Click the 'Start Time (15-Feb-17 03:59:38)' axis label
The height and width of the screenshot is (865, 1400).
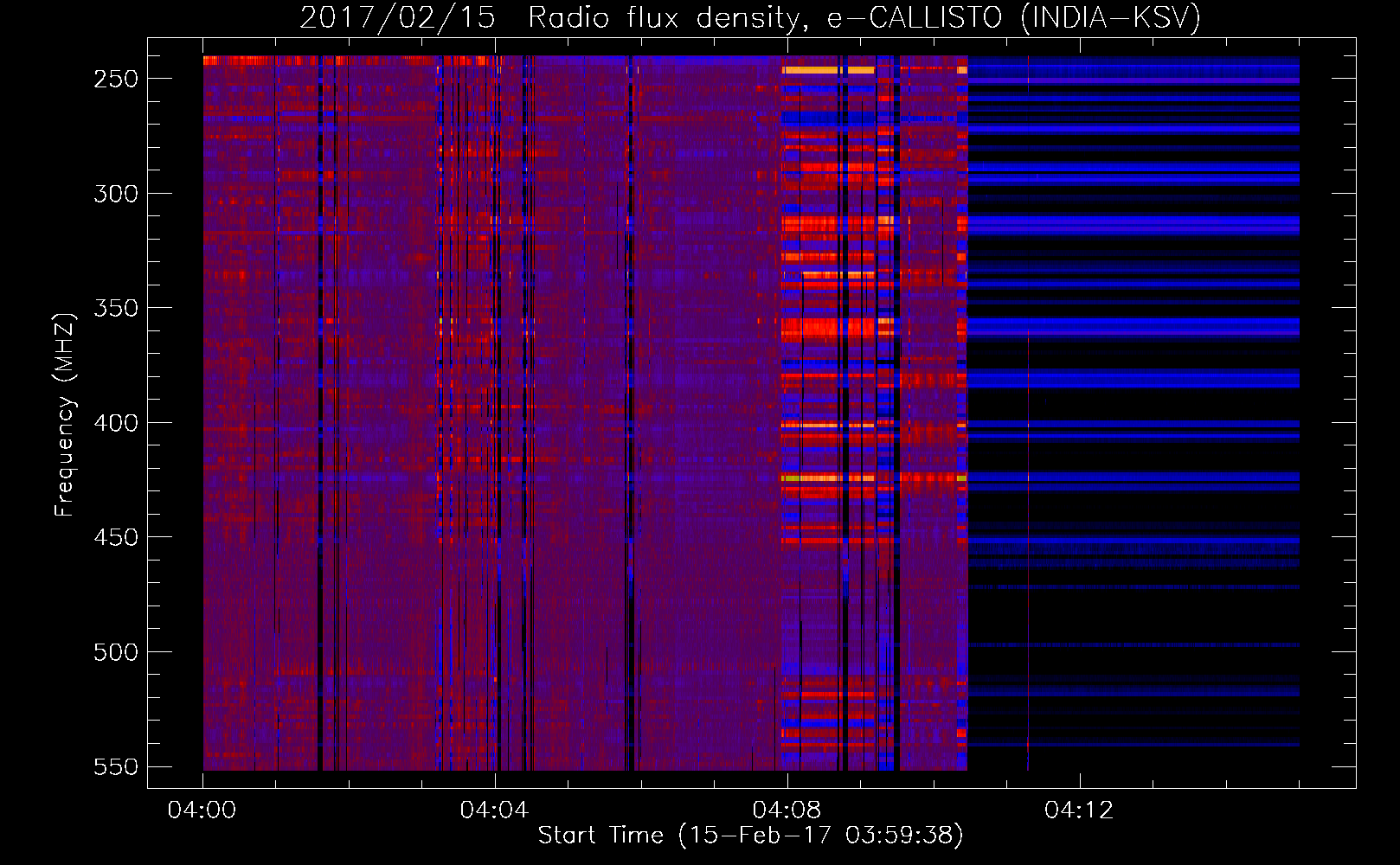pyautogui.click(x=750, y=836)
